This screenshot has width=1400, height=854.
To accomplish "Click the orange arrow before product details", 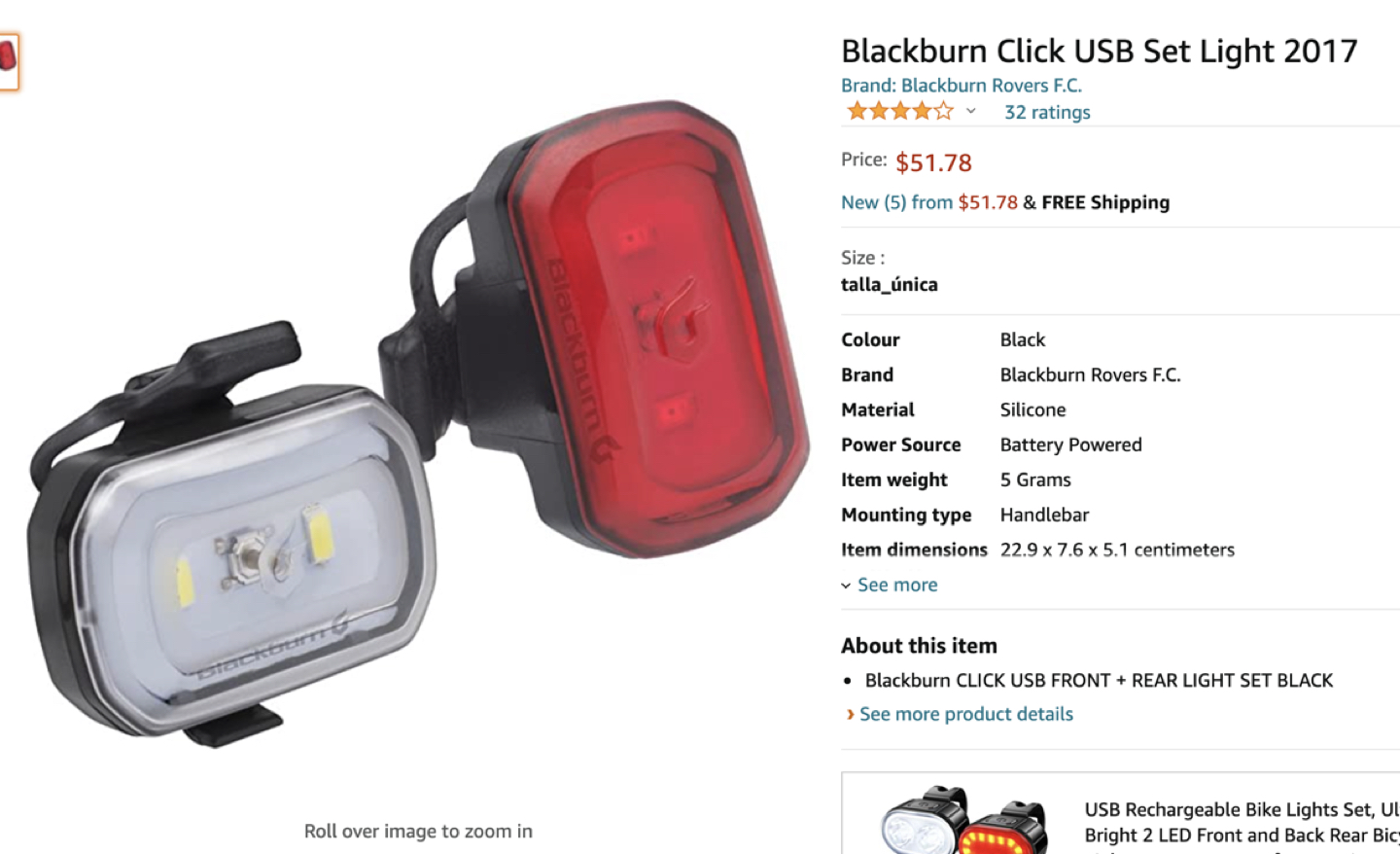I will click(x=851, y=714).
